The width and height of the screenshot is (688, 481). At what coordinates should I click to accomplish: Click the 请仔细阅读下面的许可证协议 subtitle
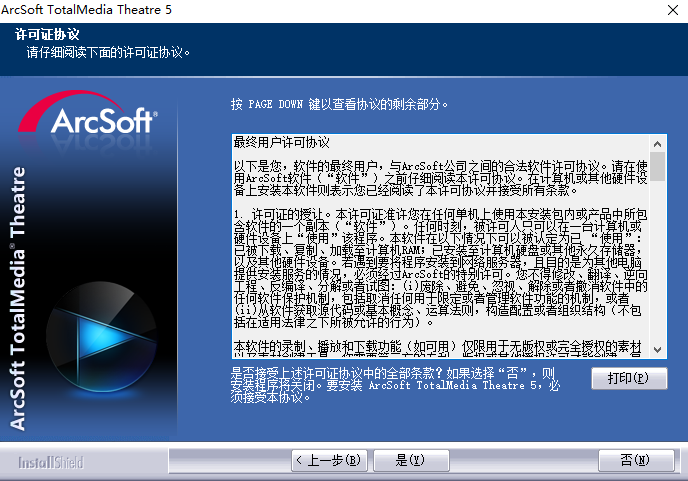pyautogui.click(x=108, y=53)
